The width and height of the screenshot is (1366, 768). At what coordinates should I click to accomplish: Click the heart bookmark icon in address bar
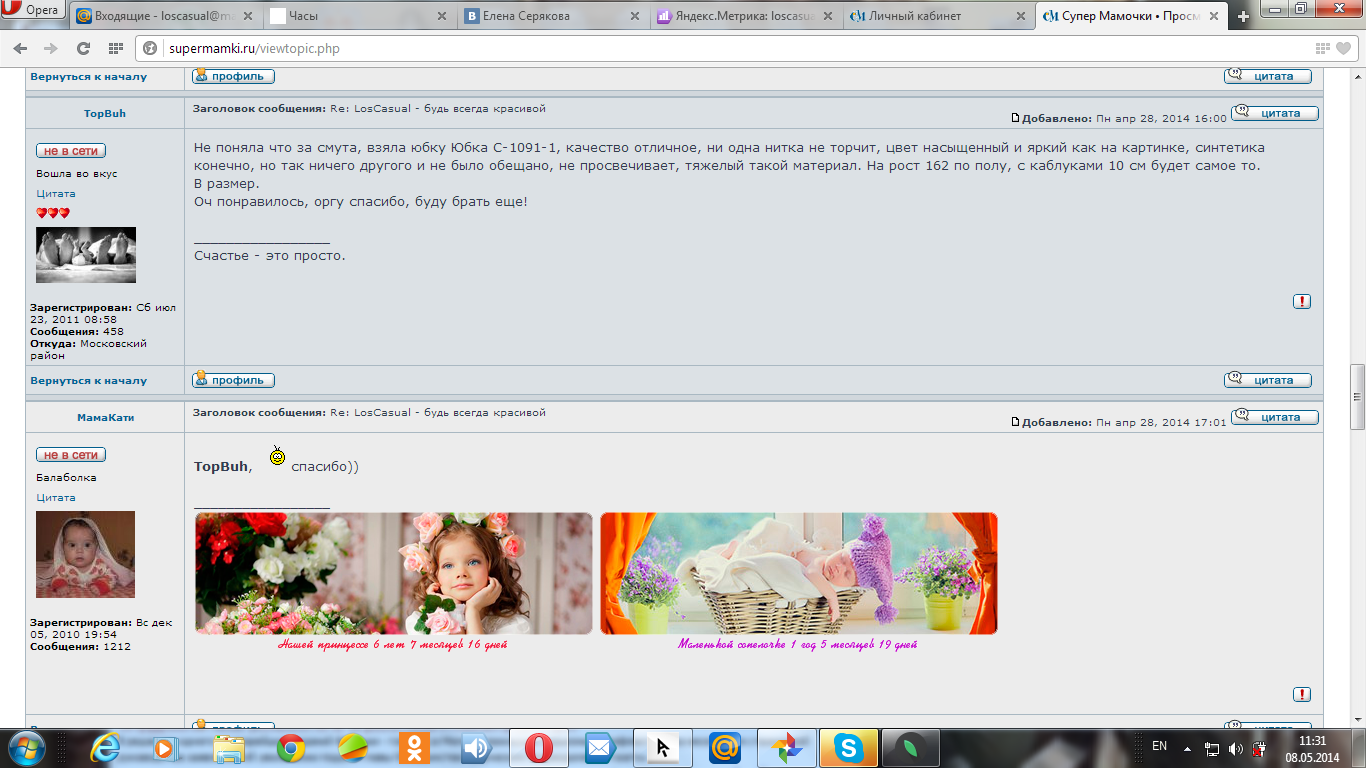coord(1344,48)
